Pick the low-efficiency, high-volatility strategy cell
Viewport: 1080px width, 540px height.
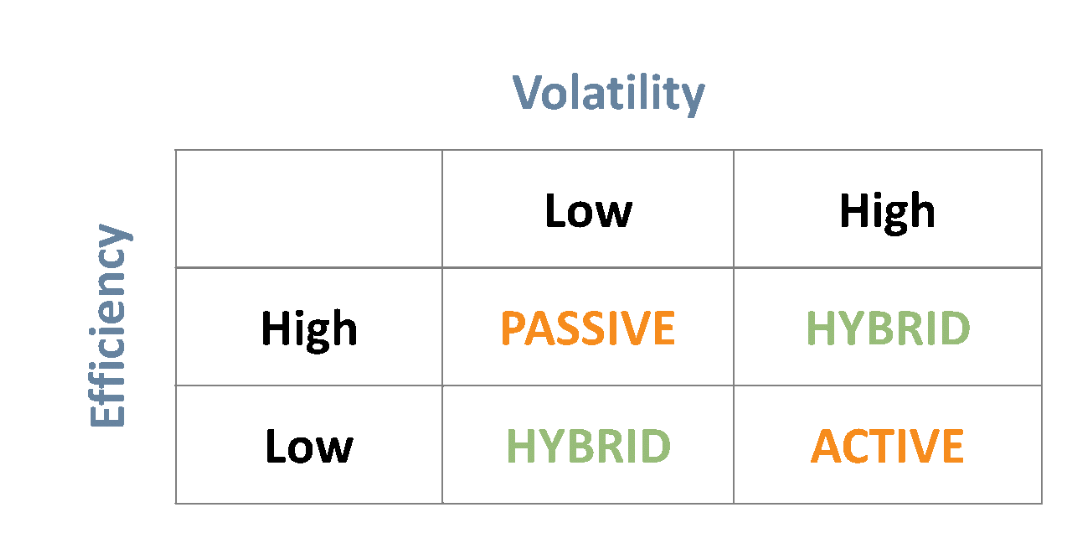click(887, 446)
